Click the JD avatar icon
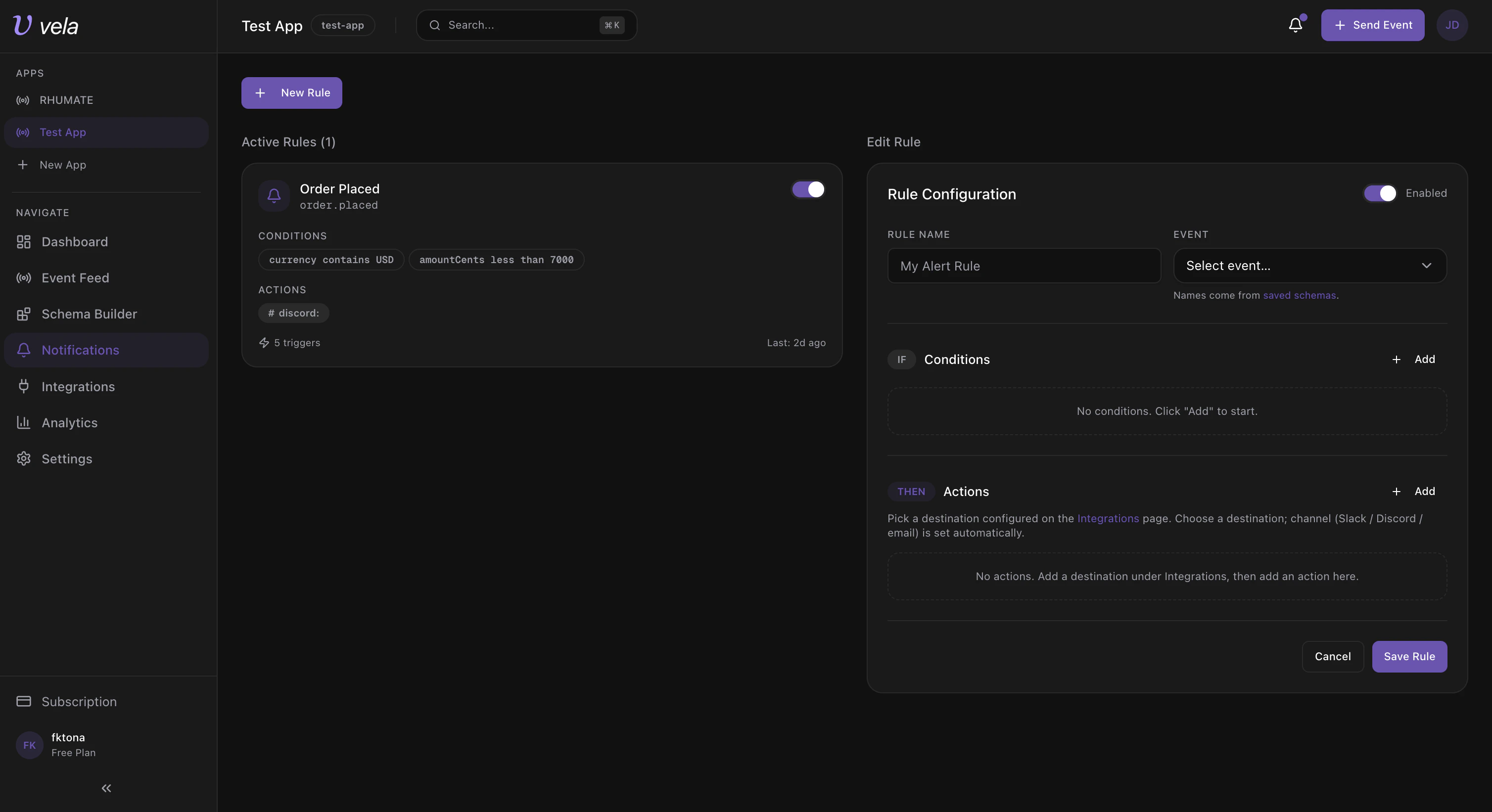Screen dimensions: 1492x812 [1452, 25]
